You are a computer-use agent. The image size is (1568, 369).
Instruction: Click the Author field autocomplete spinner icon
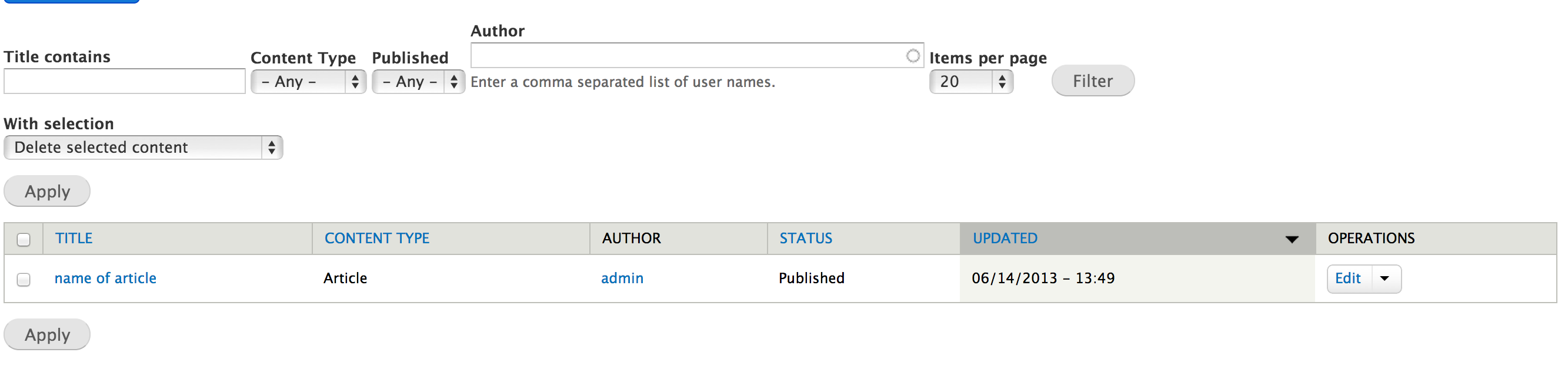coord(912,55)
